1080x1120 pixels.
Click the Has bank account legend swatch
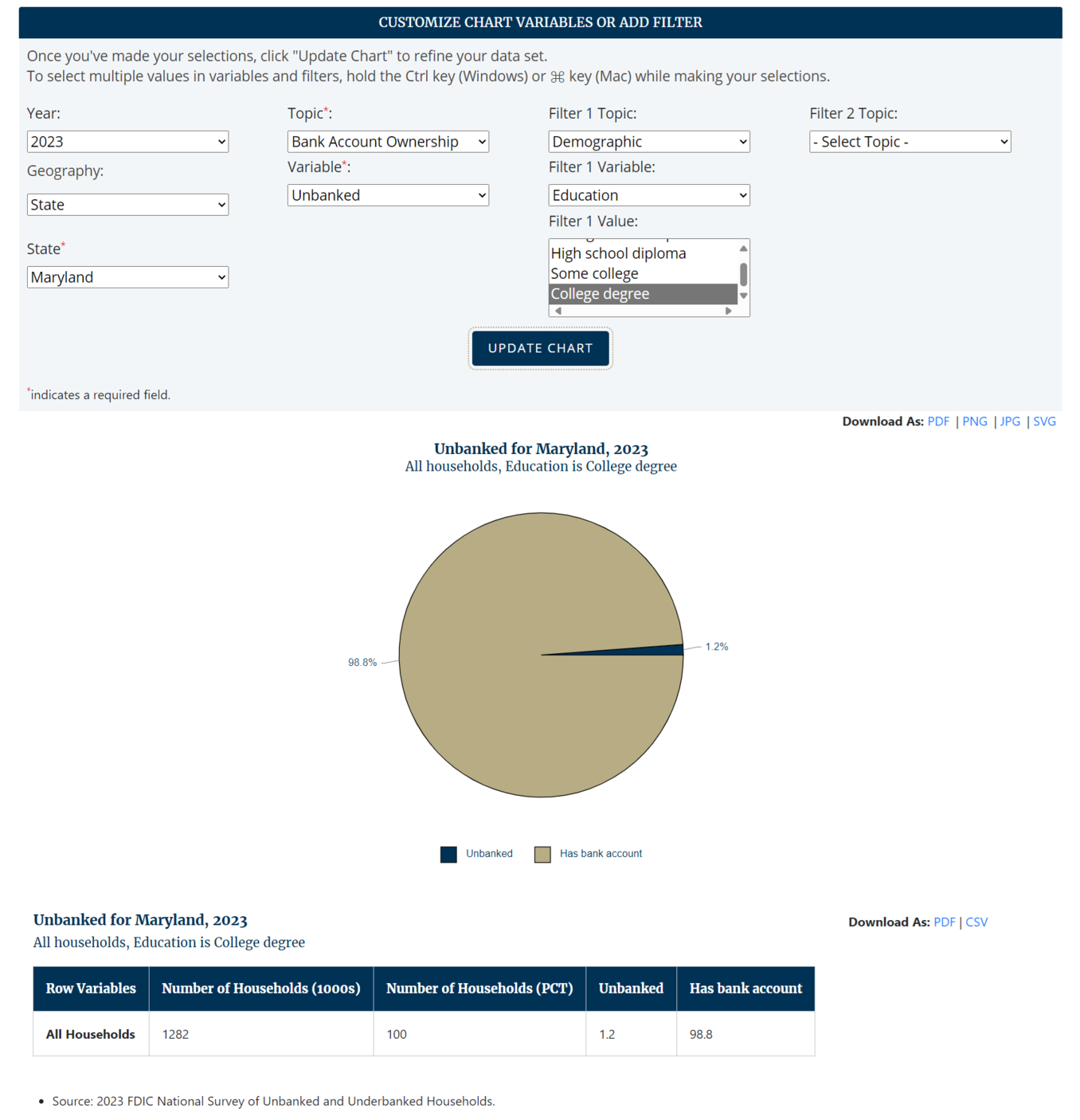coord(542,854)
